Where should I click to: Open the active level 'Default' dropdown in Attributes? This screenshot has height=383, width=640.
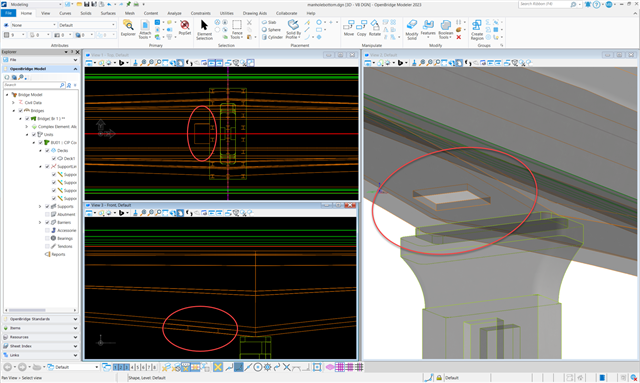87,25
